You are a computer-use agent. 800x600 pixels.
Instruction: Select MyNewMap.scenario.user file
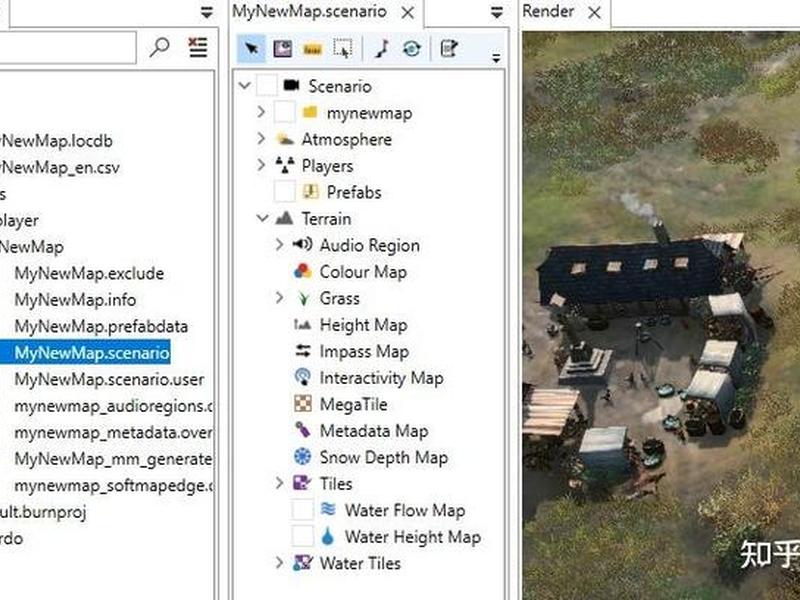[109, 380]
